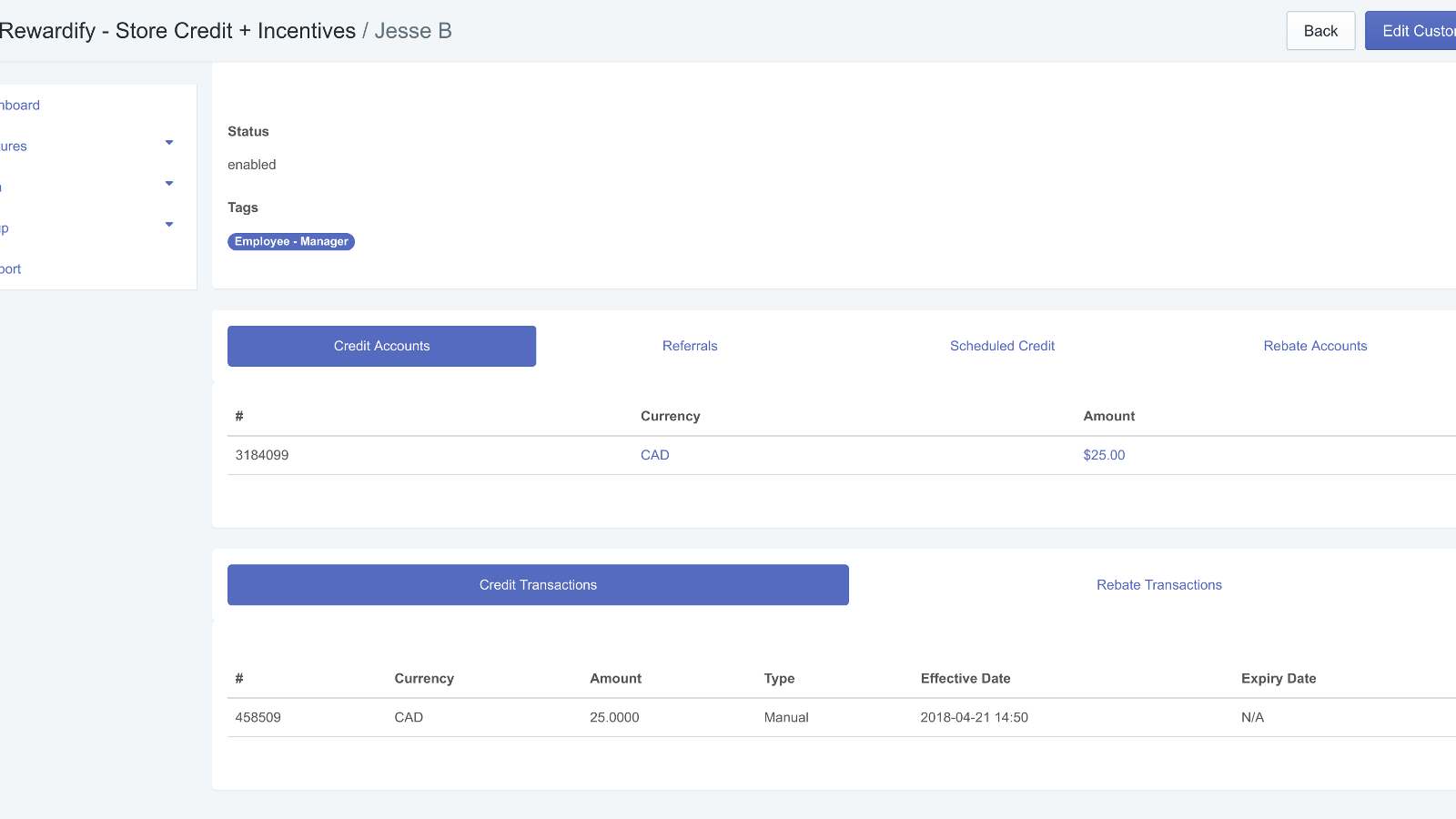Screen dimensions: 1456x819
Task: Expand the Features sidebar dropdown arrow
Action: click(x=169, y=143)
